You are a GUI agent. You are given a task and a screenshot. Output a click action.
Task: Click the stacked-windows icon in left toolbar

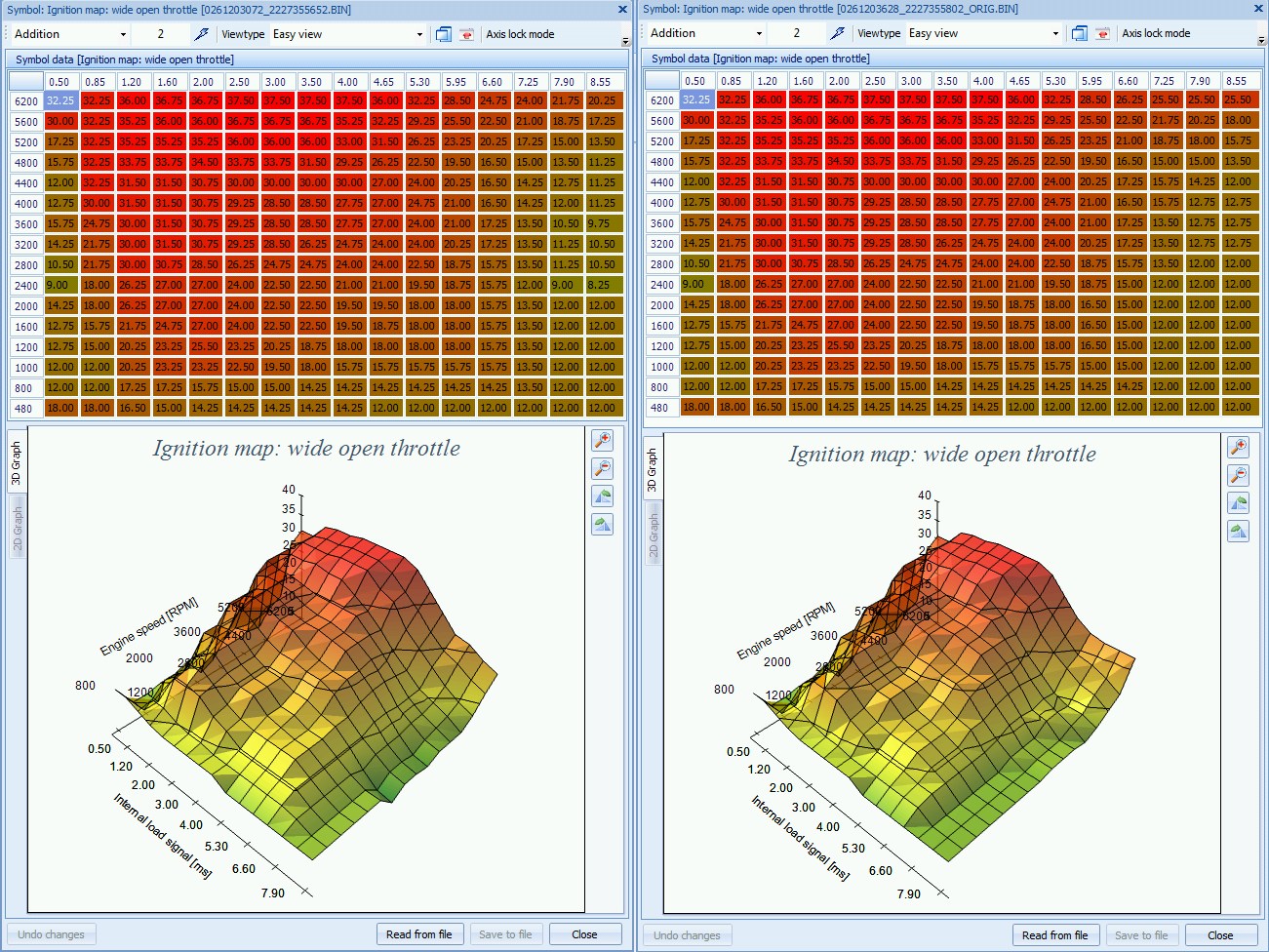[x=444, y=34]
